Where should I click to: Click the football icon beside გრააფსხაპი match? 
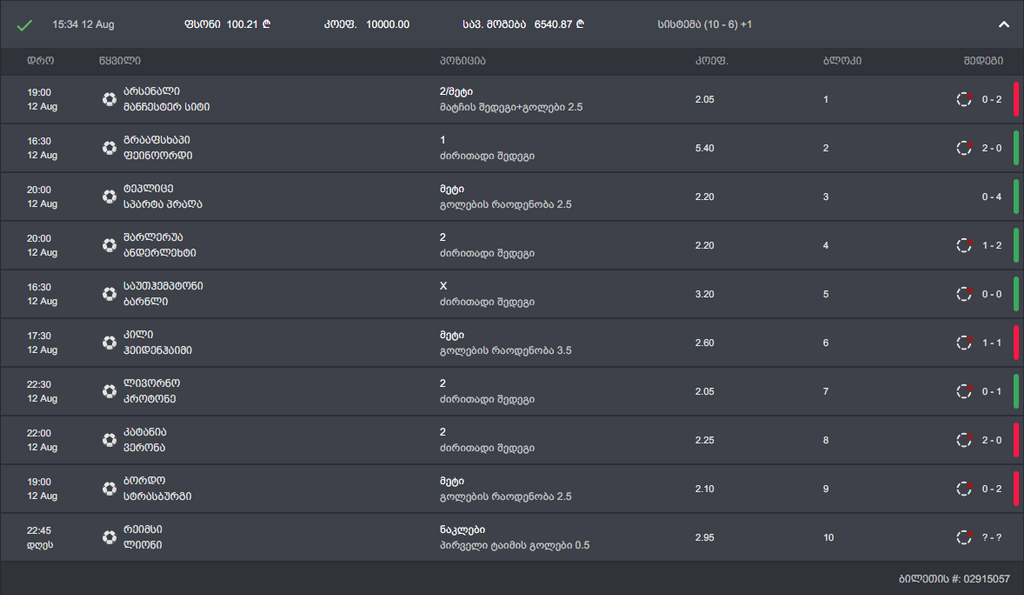pos(109,148)
